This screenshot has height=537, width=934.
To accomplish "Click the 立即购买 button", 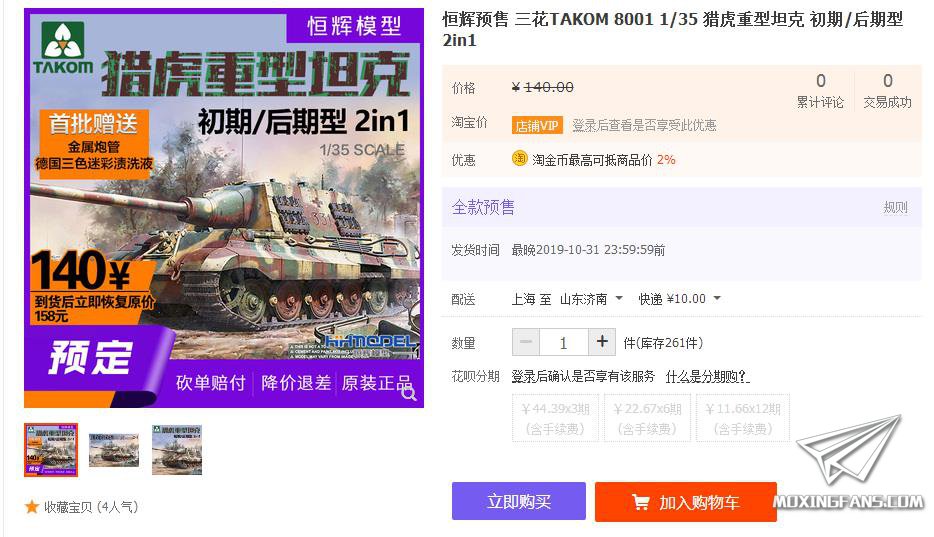I will coord(519,501).
